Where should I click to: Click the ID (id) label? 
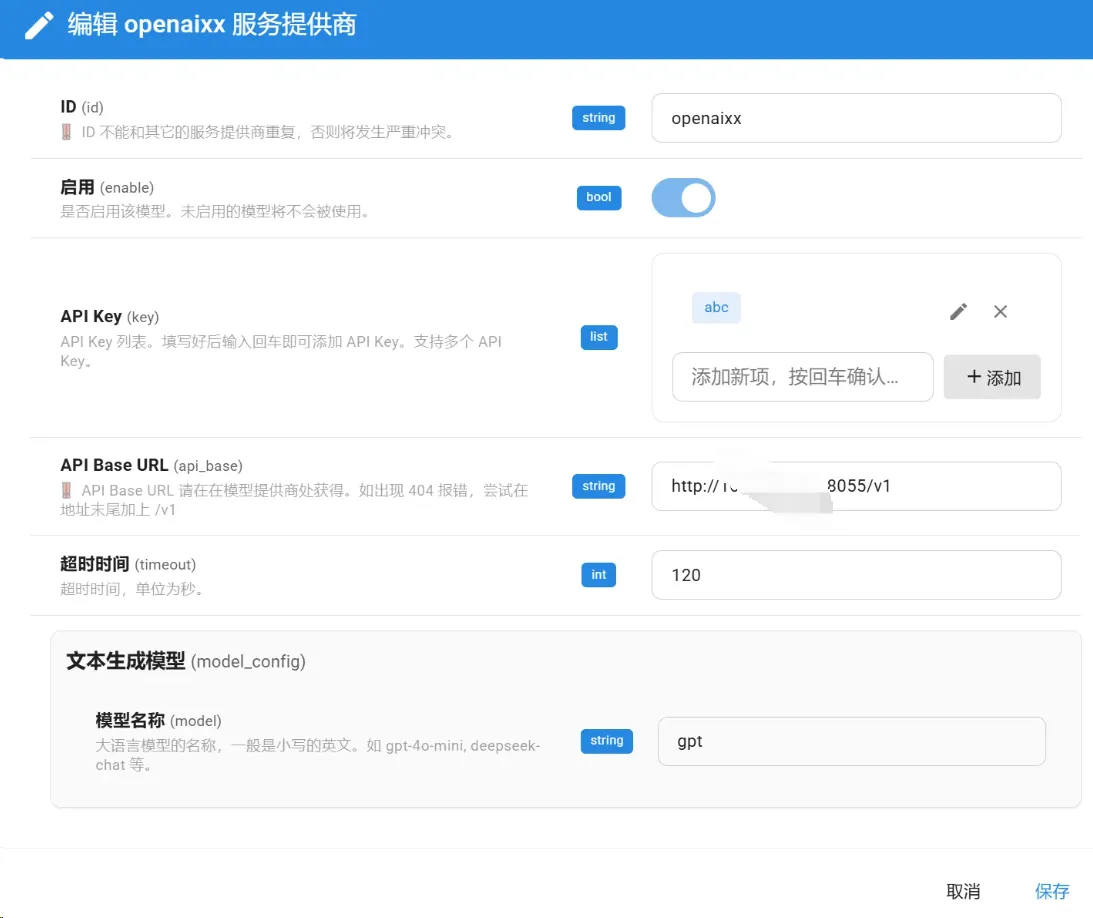click(x=82, y=107)
